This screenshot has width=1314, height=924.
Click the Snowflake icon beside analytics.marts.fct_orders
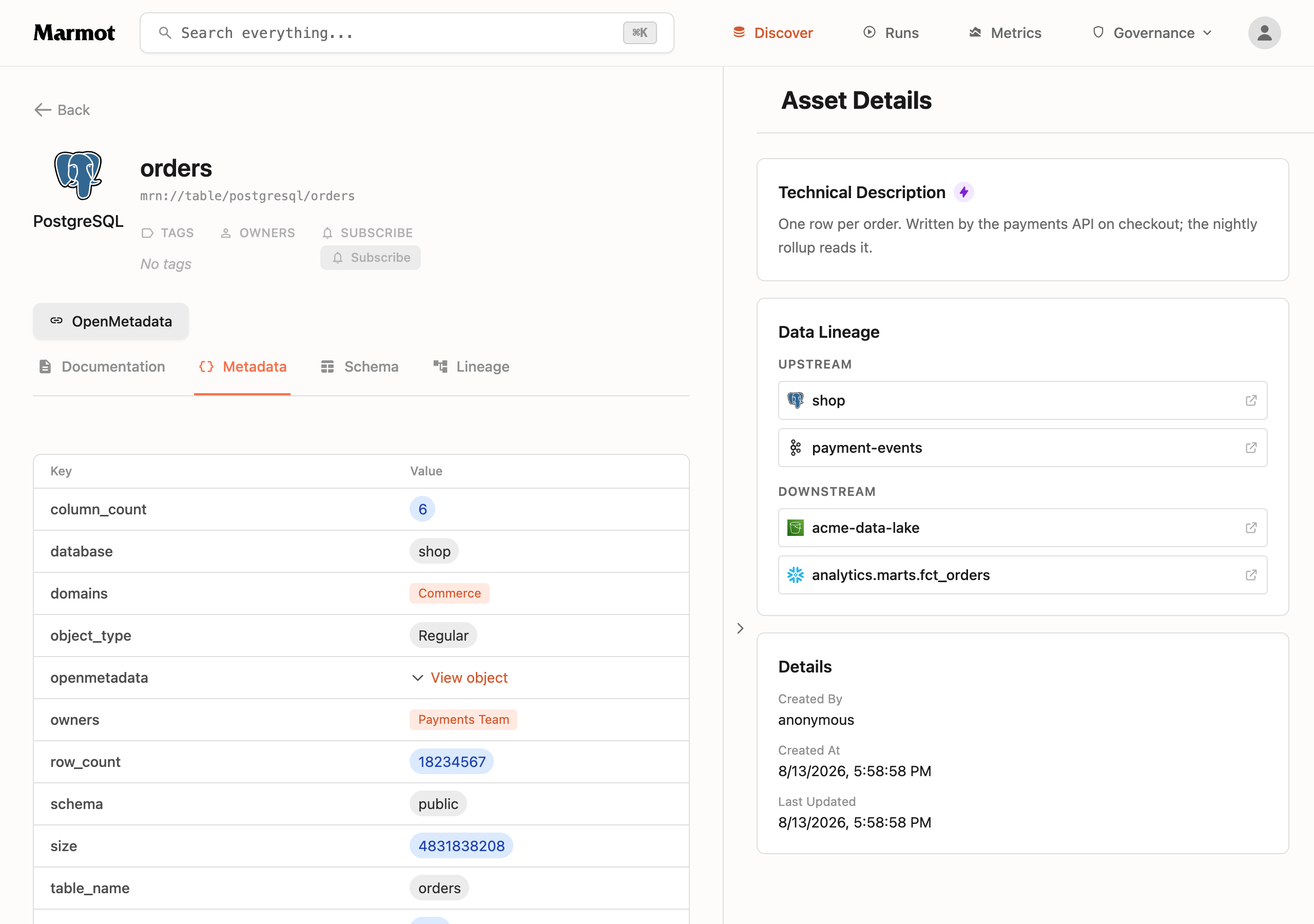coord(796,575)
